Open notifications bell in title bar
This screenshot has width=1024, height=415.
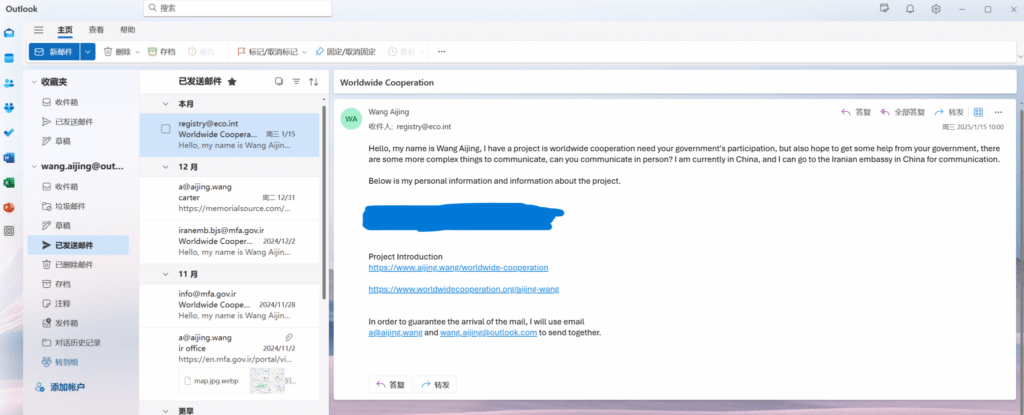tap(910, 9)
